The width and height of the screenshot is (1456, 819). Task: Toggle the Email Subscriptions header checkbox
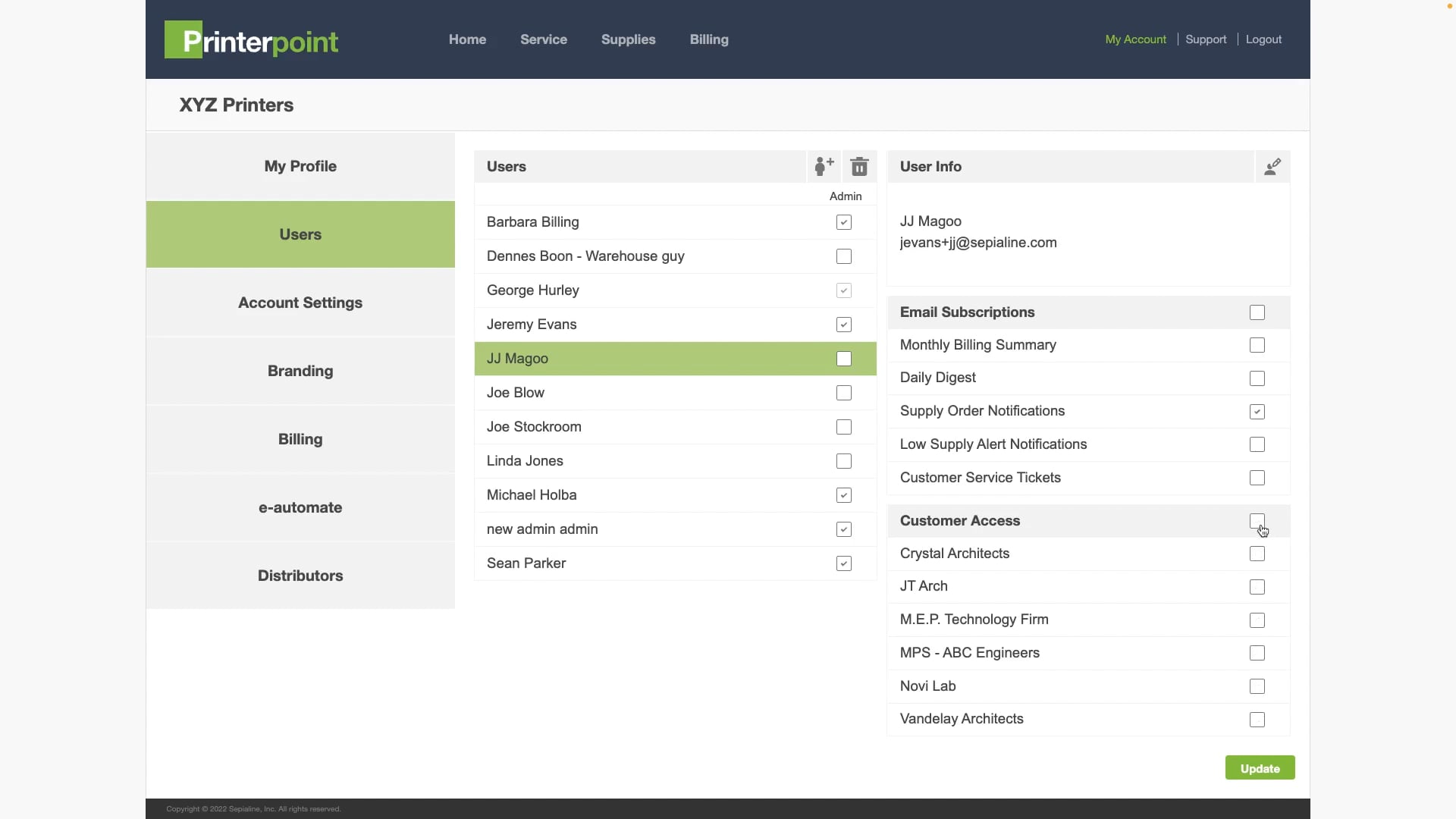(1257, 312)
